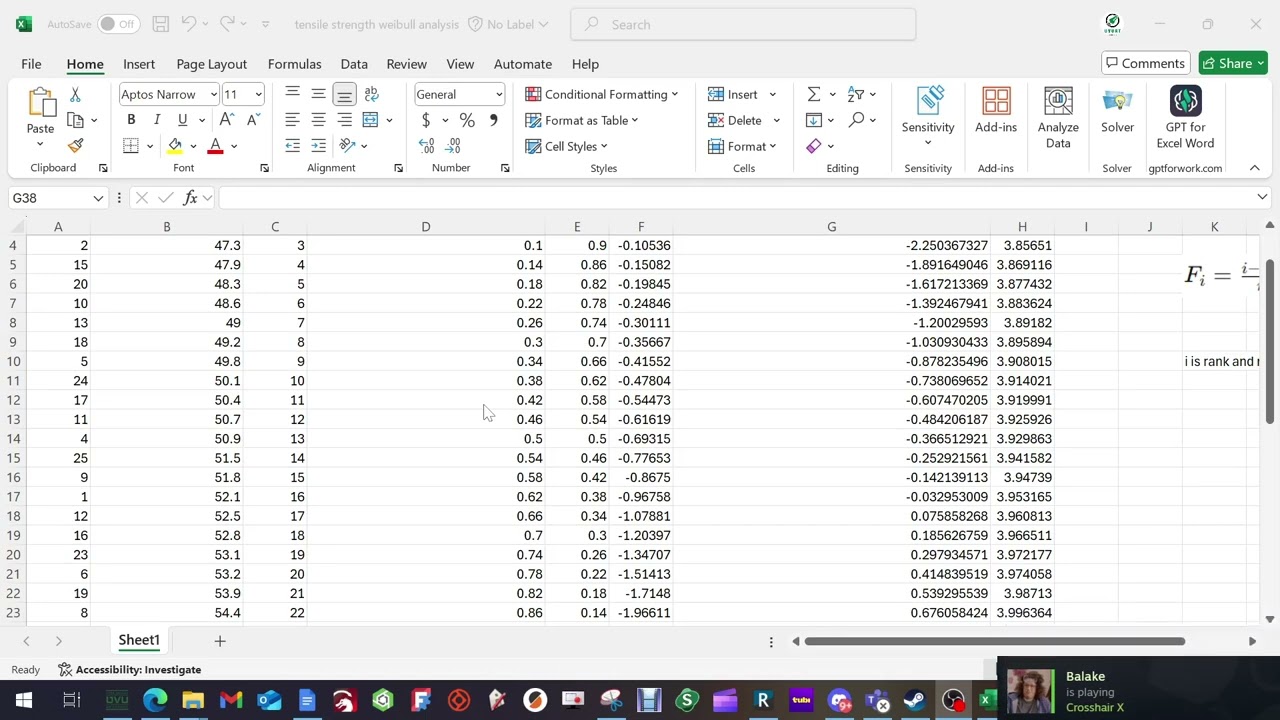Open the Add-ins gallery
The image size is (1280, 720).
coord(996,110)
